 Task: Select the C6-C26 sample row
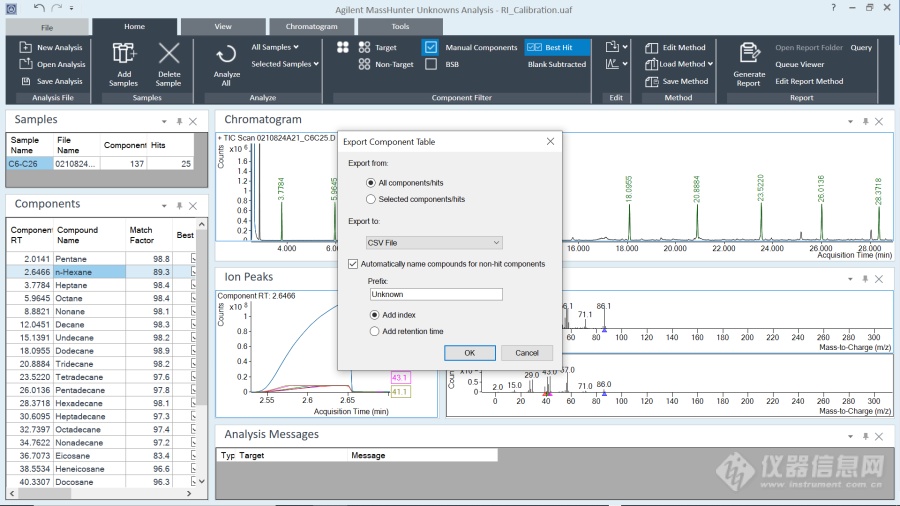pos(101,164)
